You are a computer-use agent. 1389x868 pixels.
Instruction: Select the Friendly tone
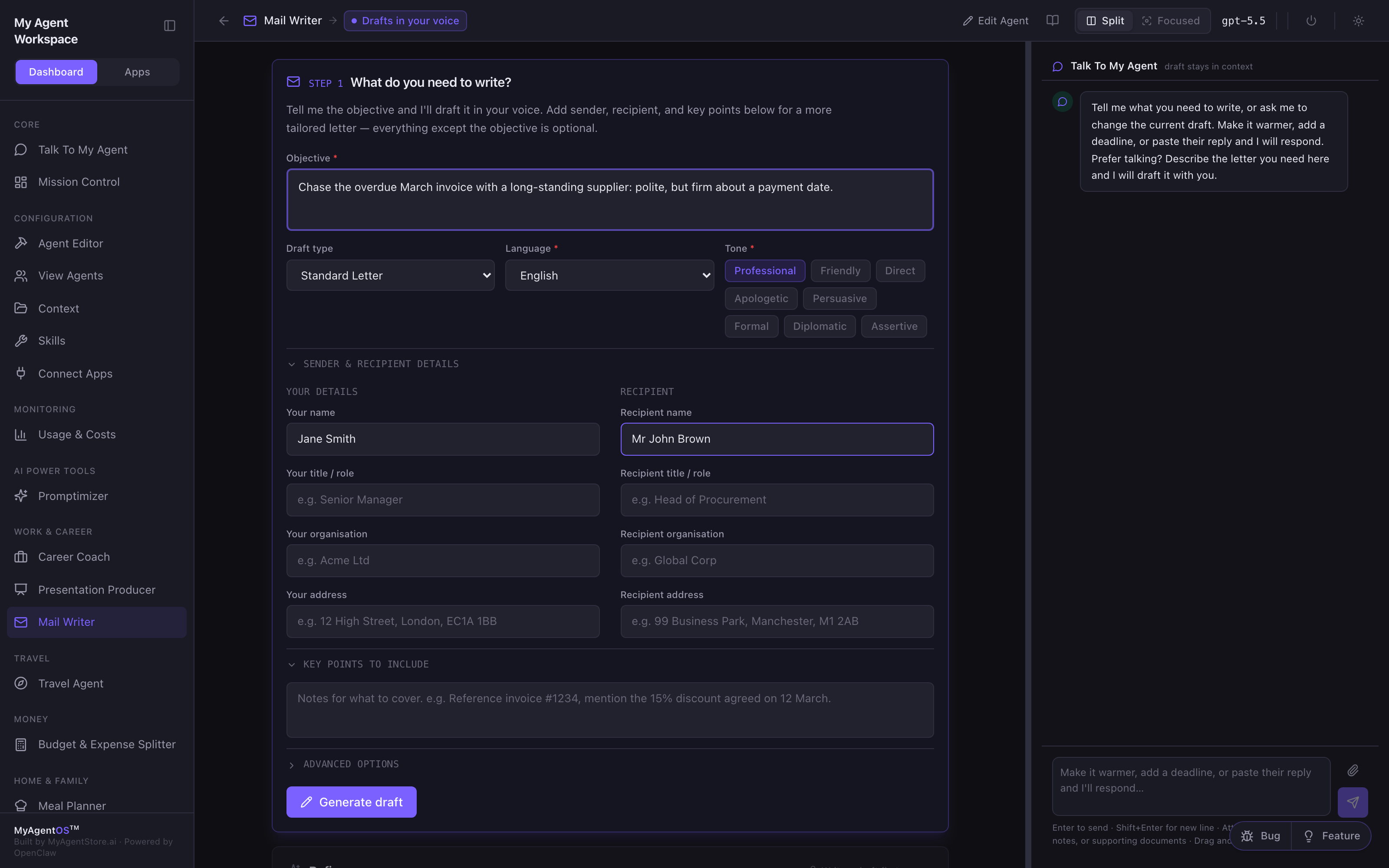coord(840,271)
